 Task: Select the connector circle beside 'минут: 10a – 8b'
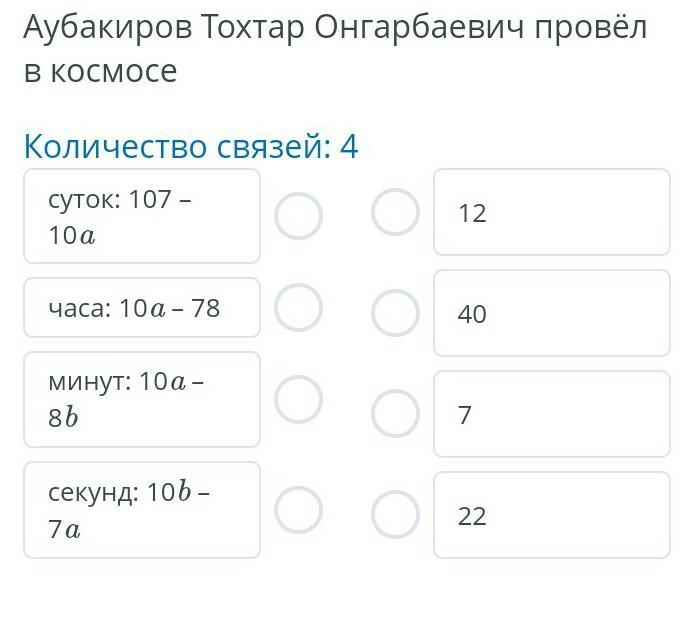click(x=298, y=400)
